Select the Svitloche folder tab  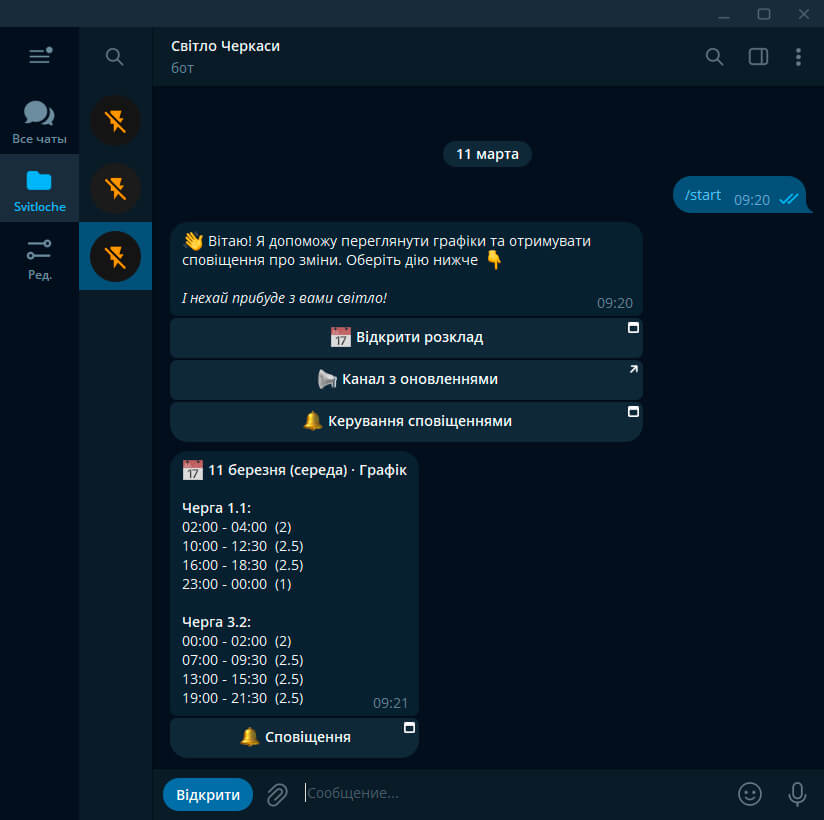pos(39,191)
